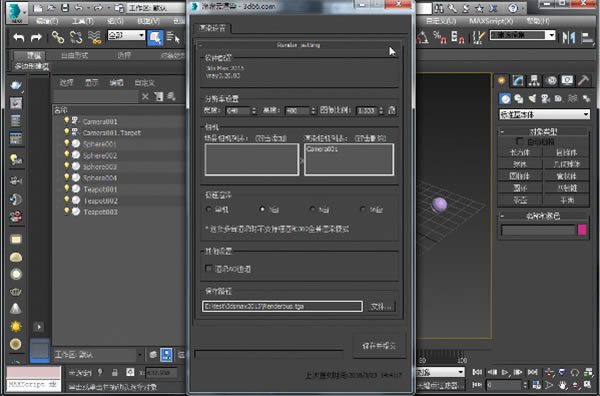Toggle the AO channel render checkbox
Image resolution: width=600 pixels, height=396 pixels.
point(209,268)
